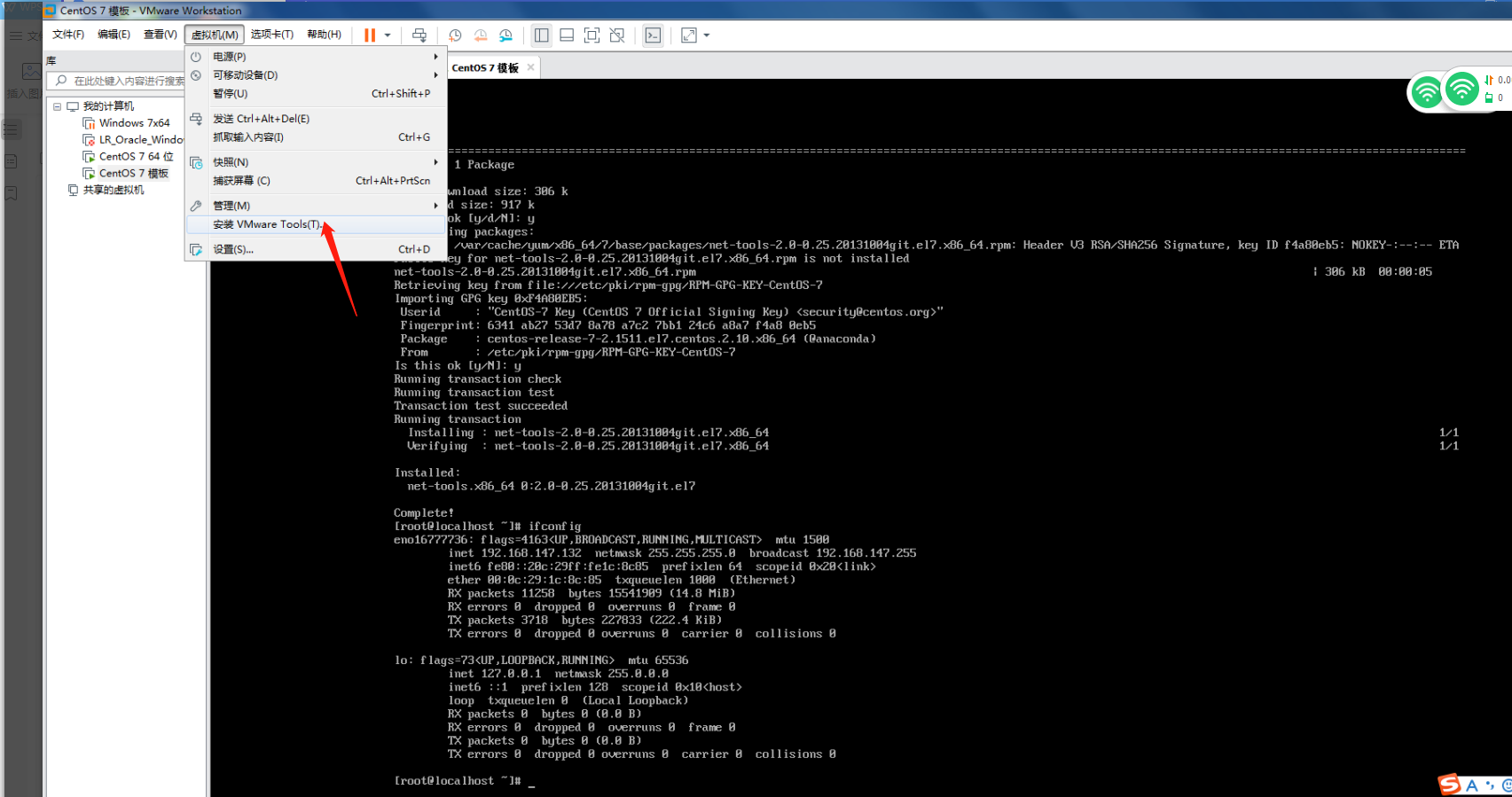Image resolution: width=1512 pixels, height=797 pixels.
Task: Open the 帮助(H) menu
Action: (324, 35)
